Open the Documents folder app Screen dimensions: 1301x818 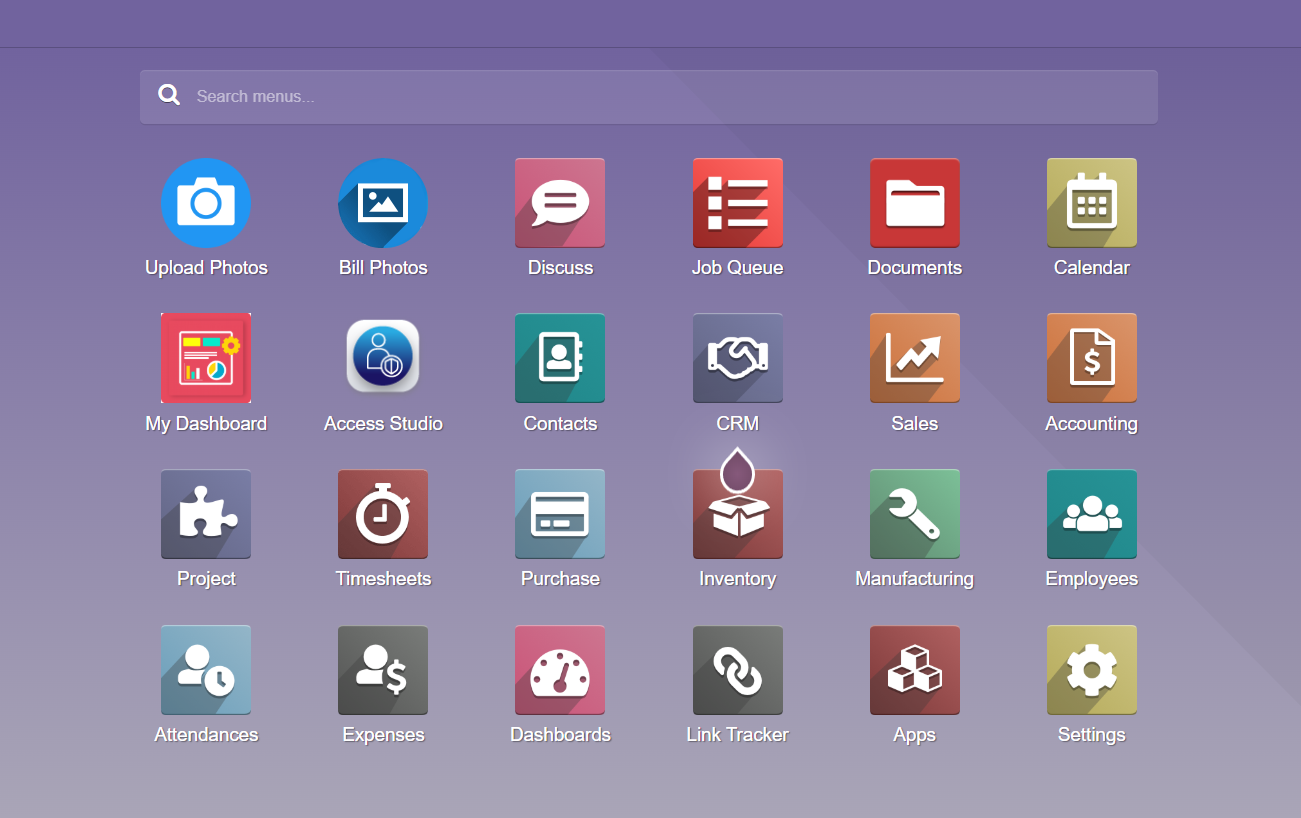[914, 203]
